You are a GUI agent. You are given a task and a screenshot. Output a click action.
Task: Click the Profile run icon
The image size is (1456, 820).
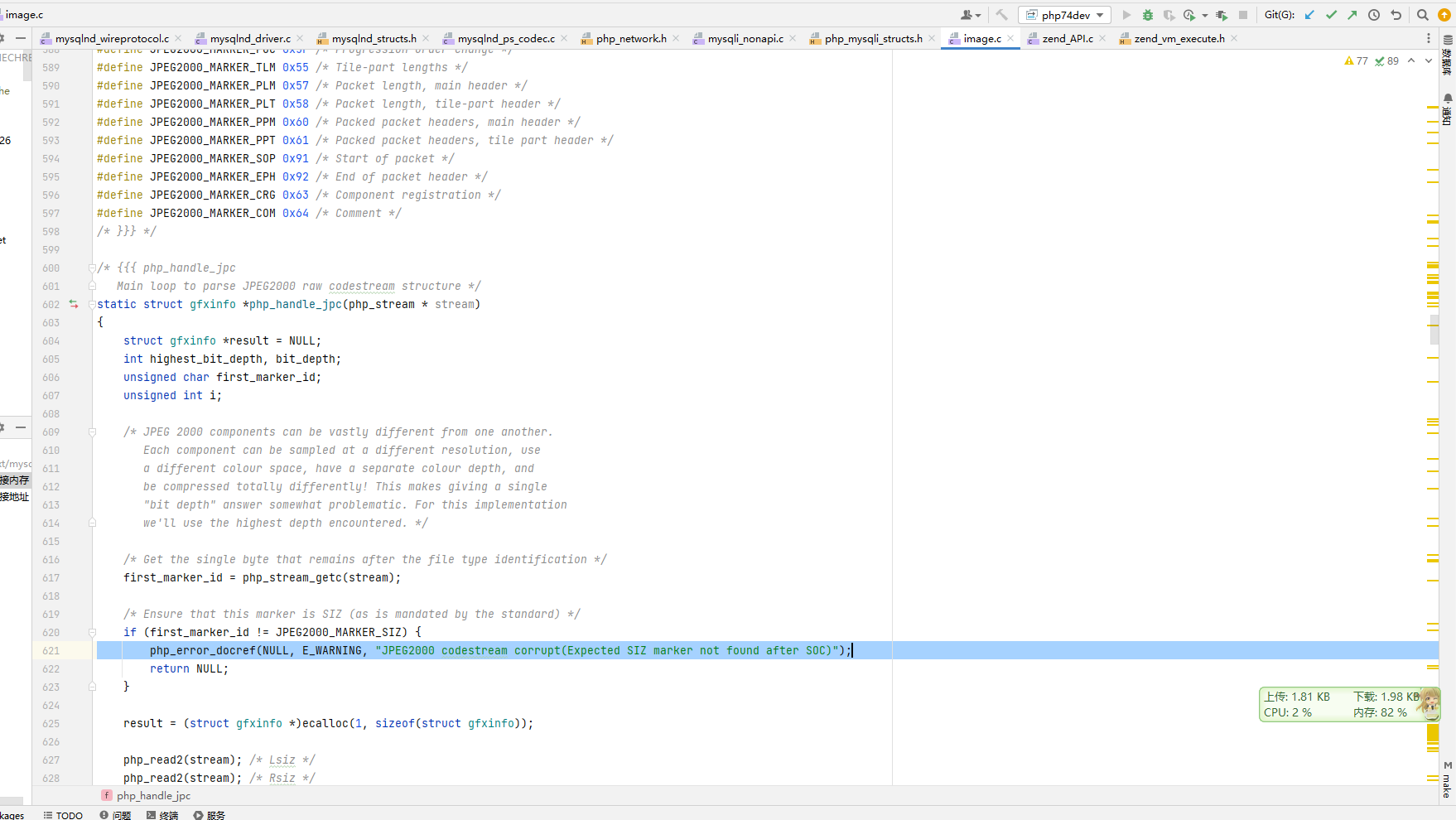[x=1189, y=15]
